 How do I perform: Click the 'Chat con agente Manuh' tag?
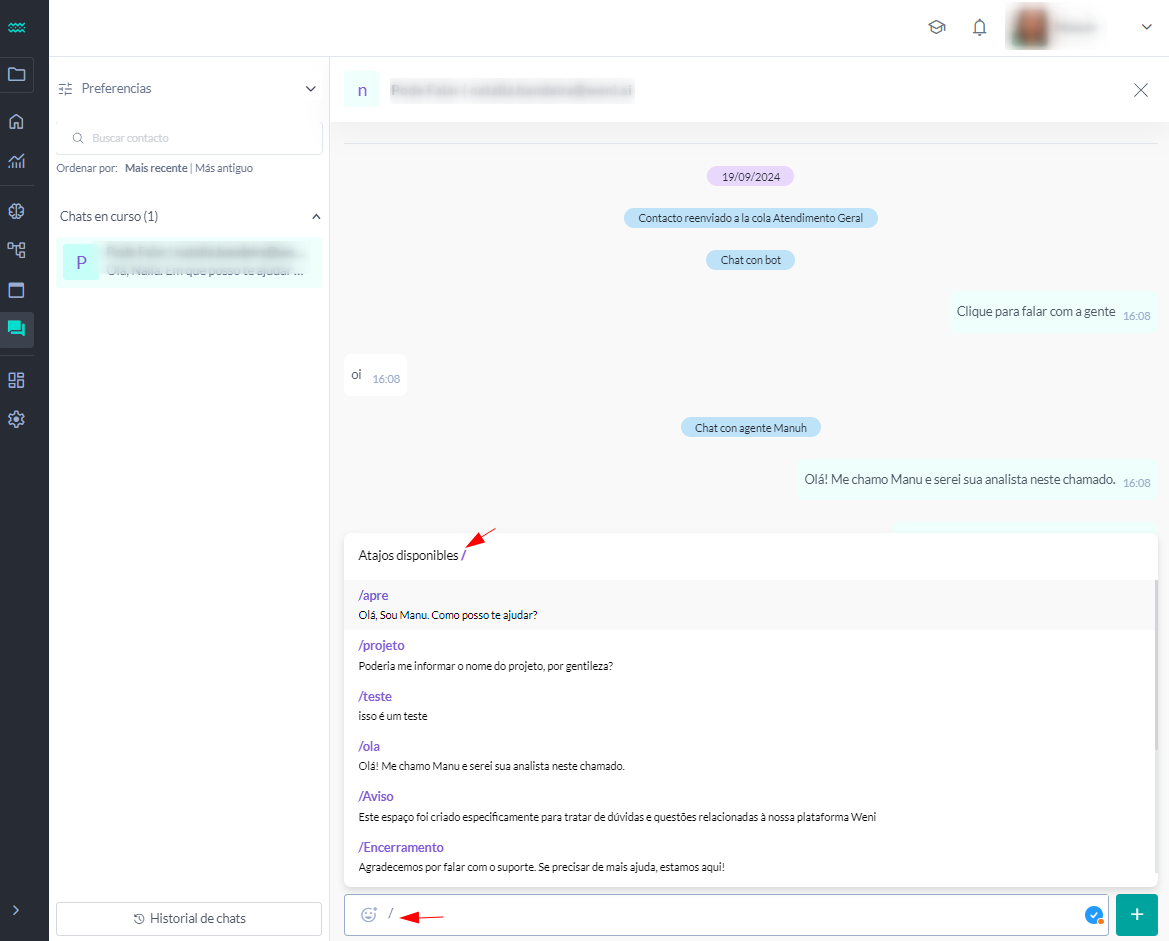click(751, 428)
